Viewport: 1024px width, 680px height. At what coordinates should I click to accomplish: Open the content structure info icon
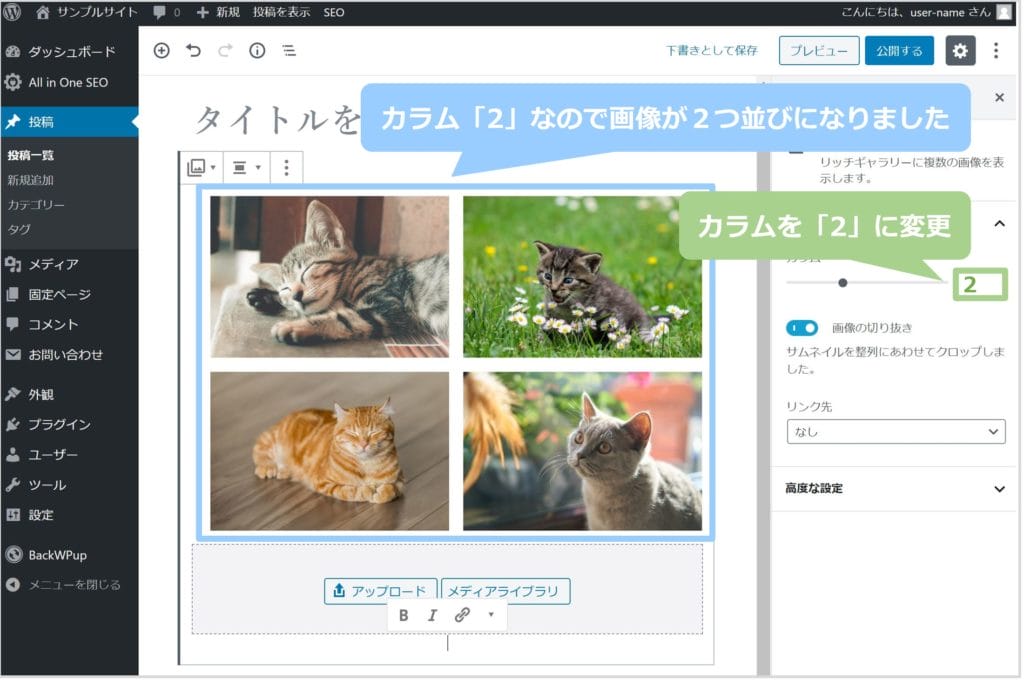(257, 51)
